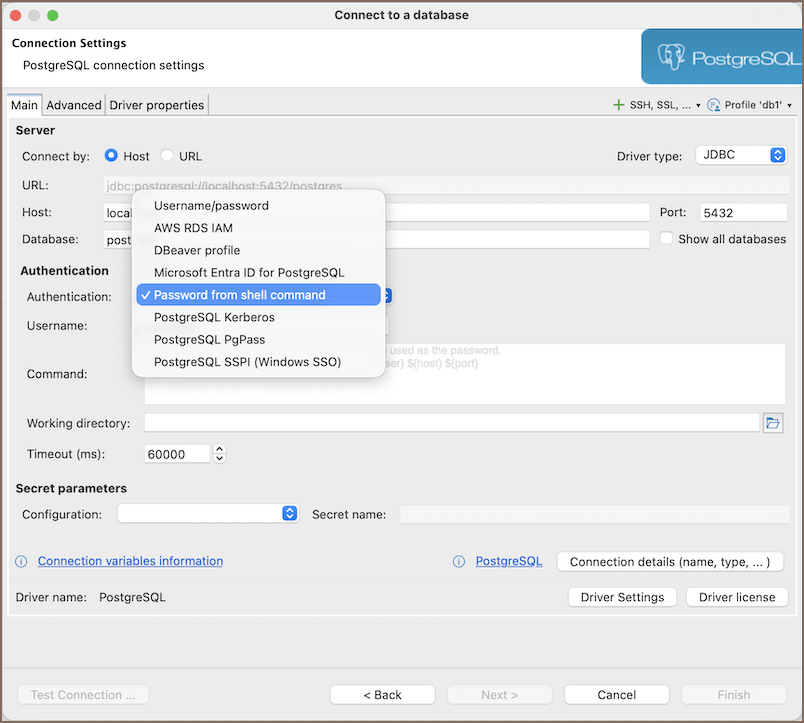
Task: Decrease the Timeout value with down stepper
Action: (x=219, y=458)
